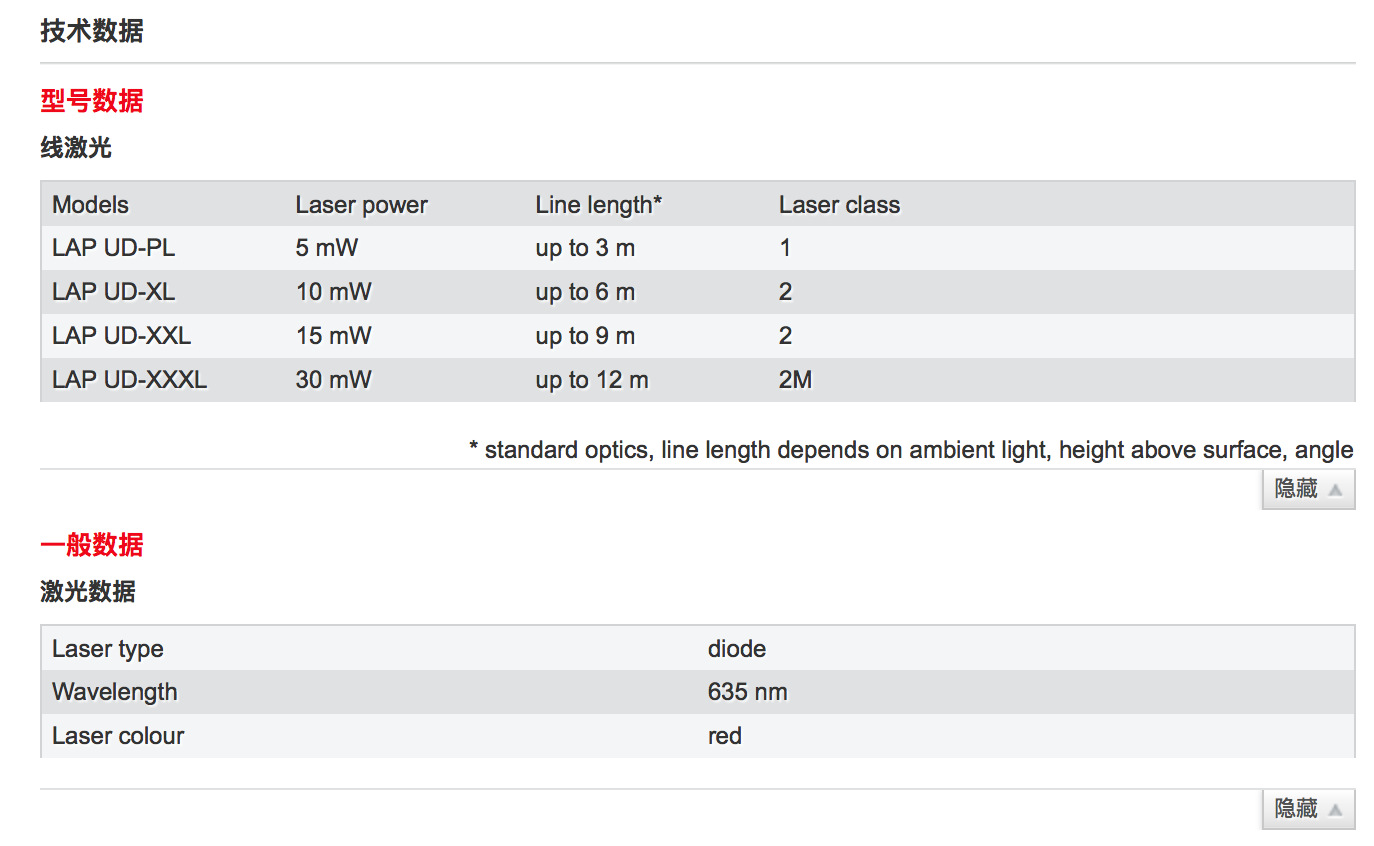Click the diode laser type value
Viewport: 1374px width, 846px height.
coord(737,649)
